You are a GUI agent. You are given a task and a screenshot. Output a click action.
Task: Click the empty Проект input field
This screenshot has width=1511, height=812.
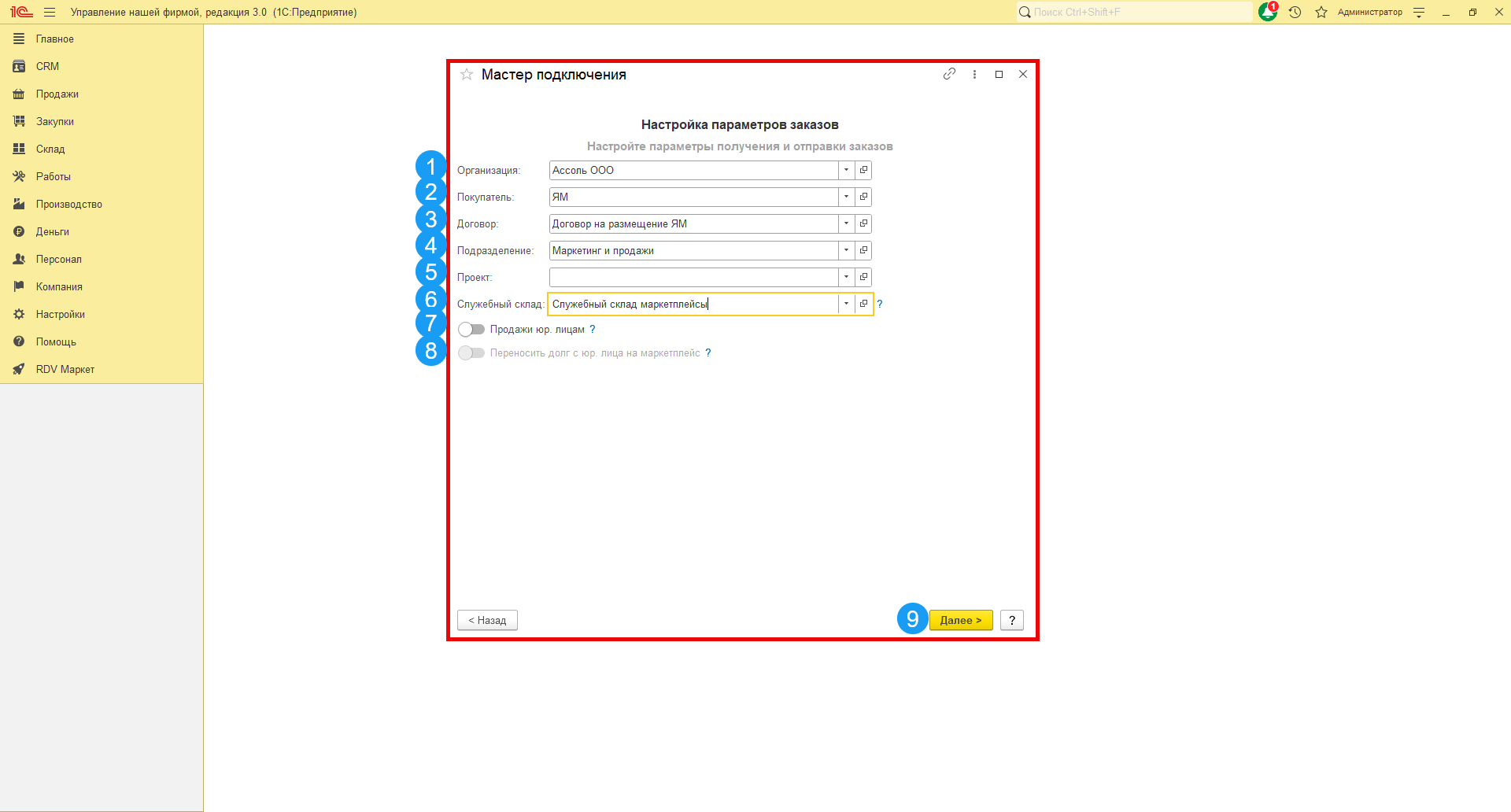(694, 277)
